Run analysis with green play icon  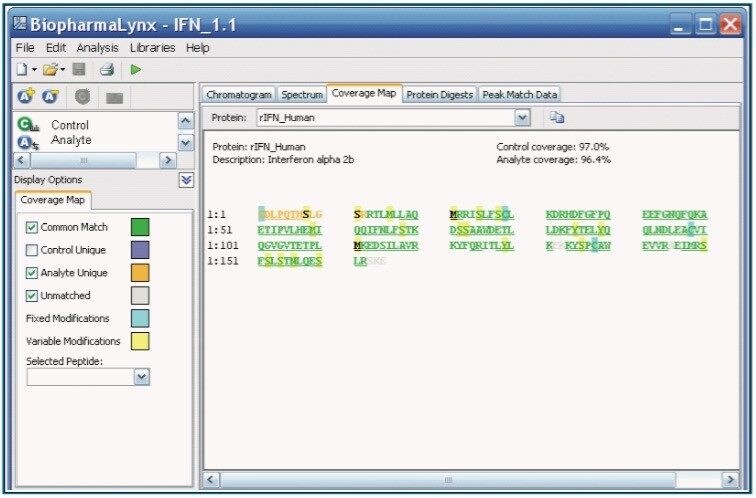(135, 70)
